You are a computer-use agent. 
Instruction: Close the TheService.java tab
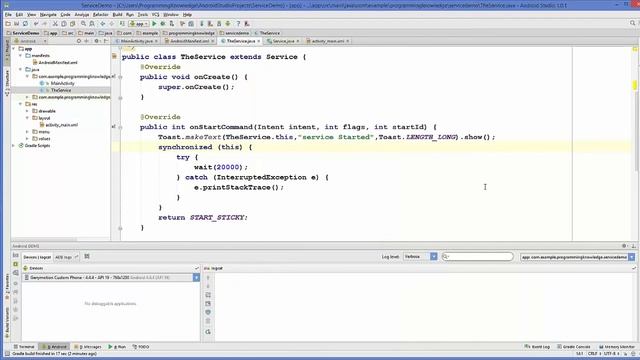click(258, 41)
